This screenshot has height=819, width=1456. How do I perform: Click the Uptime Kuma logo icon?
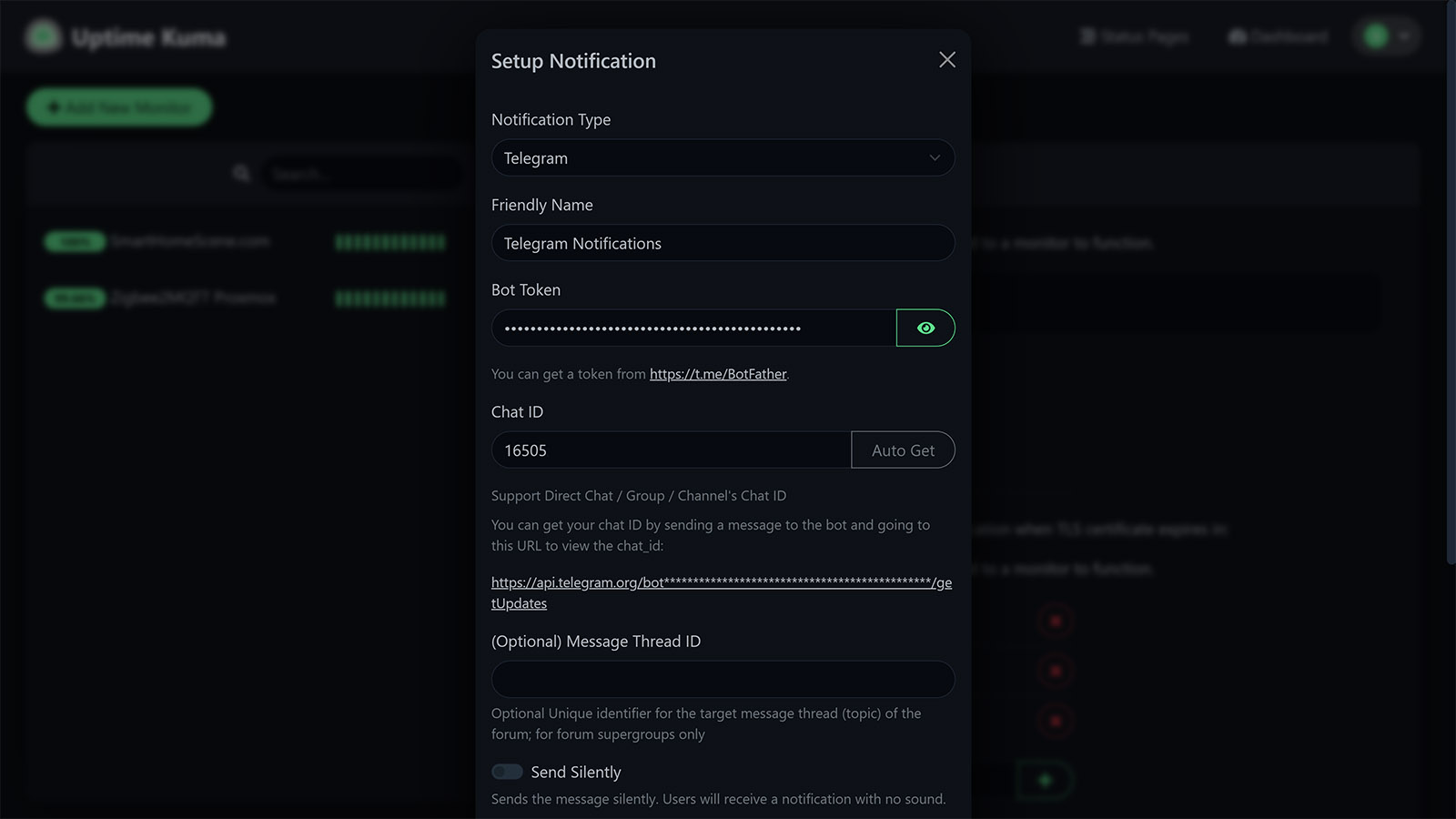coord(43,36)
